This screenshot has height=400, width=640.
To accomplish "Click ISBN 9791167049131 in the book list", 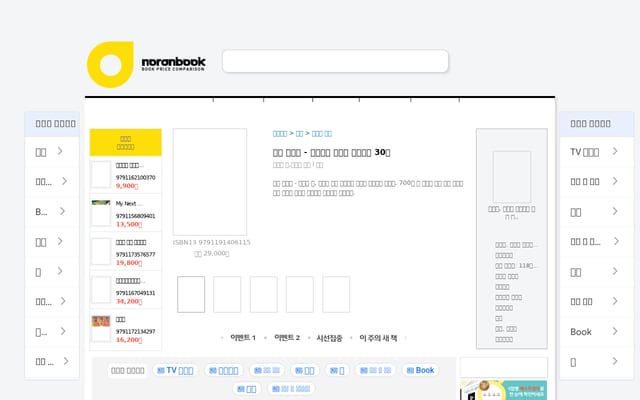I will pos(136,293).
